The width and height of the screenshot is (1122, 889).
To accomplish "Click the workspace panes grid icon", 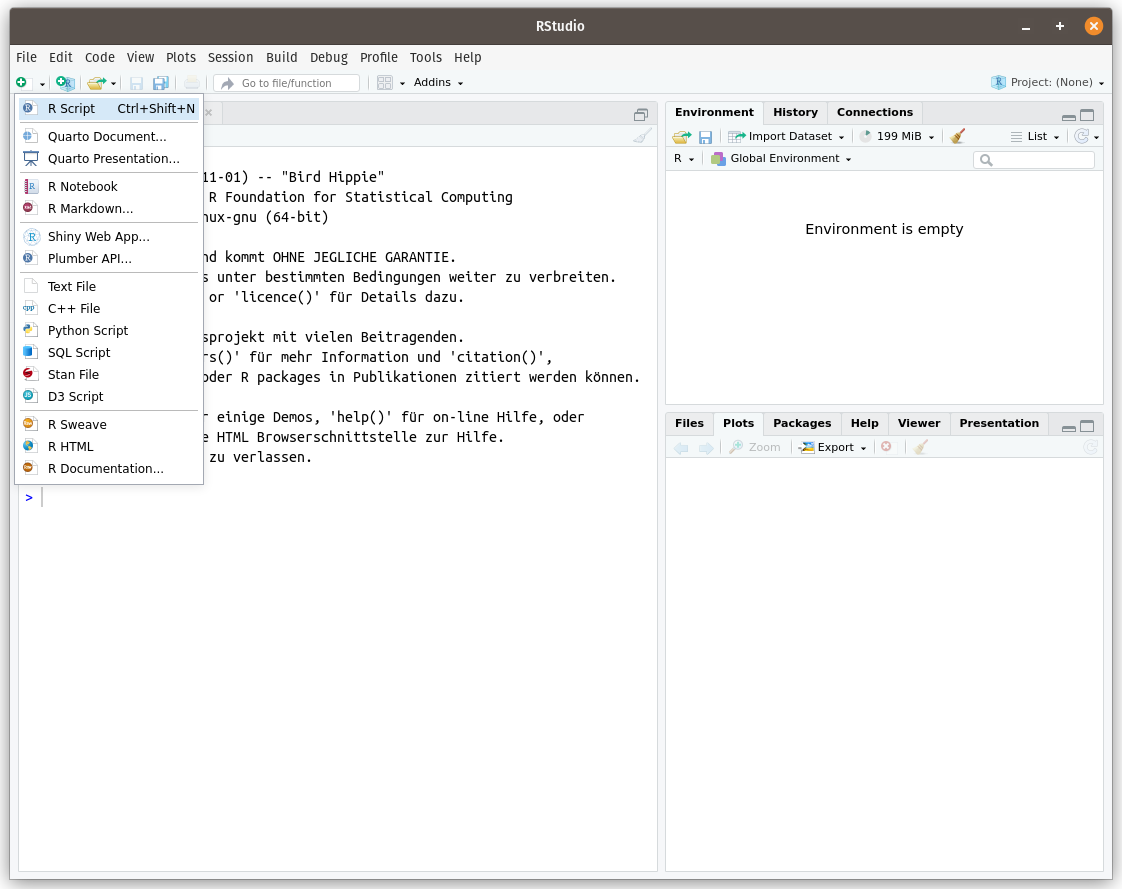I will pyautogui.click(x=384, y=83).
